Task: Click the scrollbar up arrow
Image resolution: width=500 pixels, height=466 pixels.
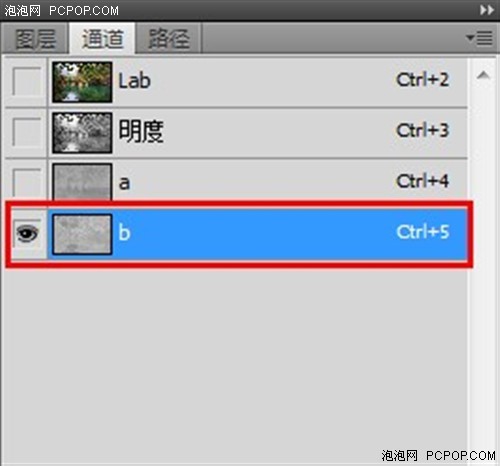Action: coord(483,75)
